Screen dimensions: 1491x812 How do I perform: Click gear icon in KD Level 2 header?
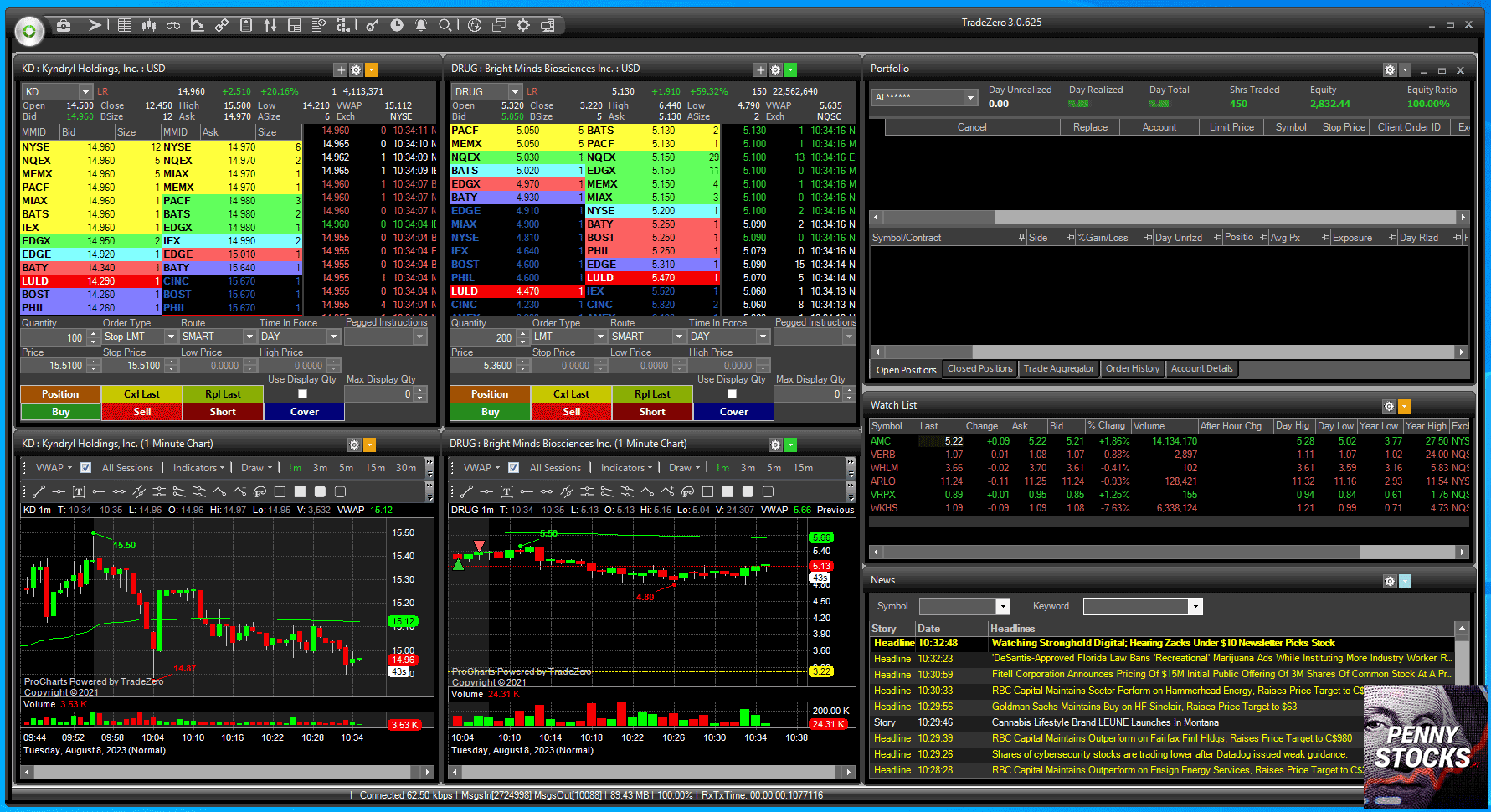(356, 70)
